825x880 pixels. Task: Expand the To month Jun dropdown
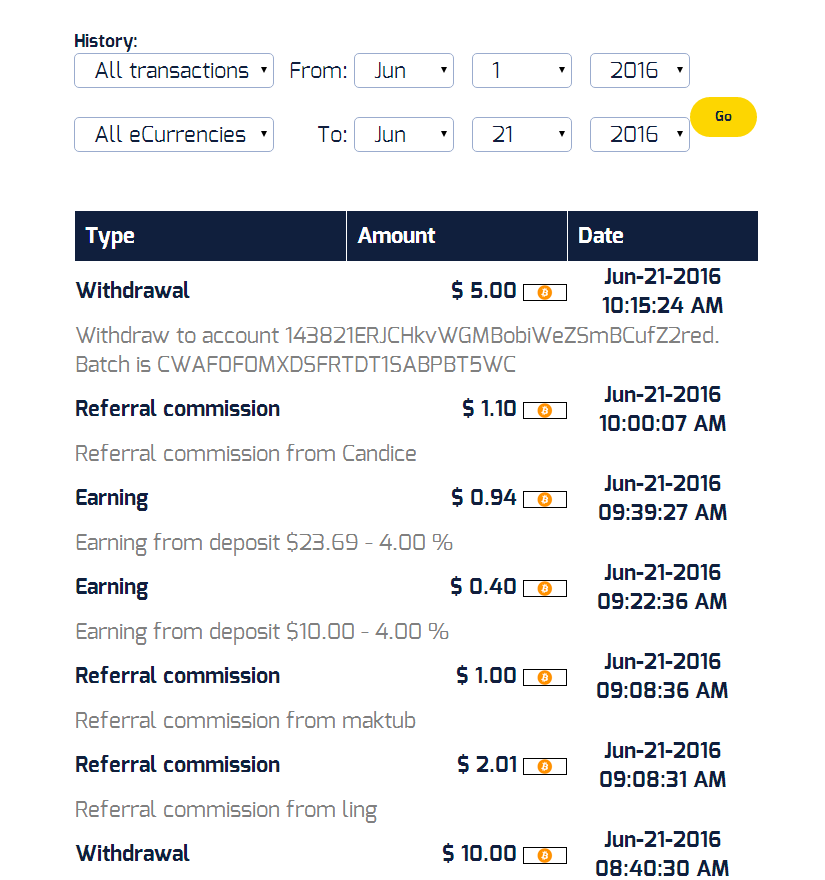[x=404, y=135]
